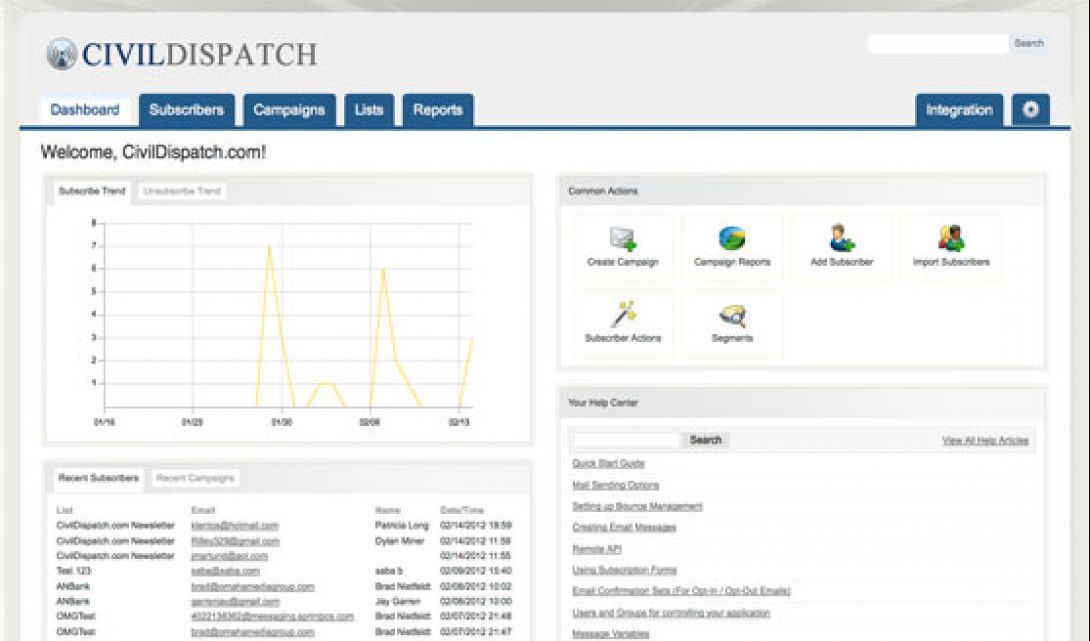Click the 'Test 123' list cell
The height and width of the screenshot is (641, 1090).
coord(74,571)
